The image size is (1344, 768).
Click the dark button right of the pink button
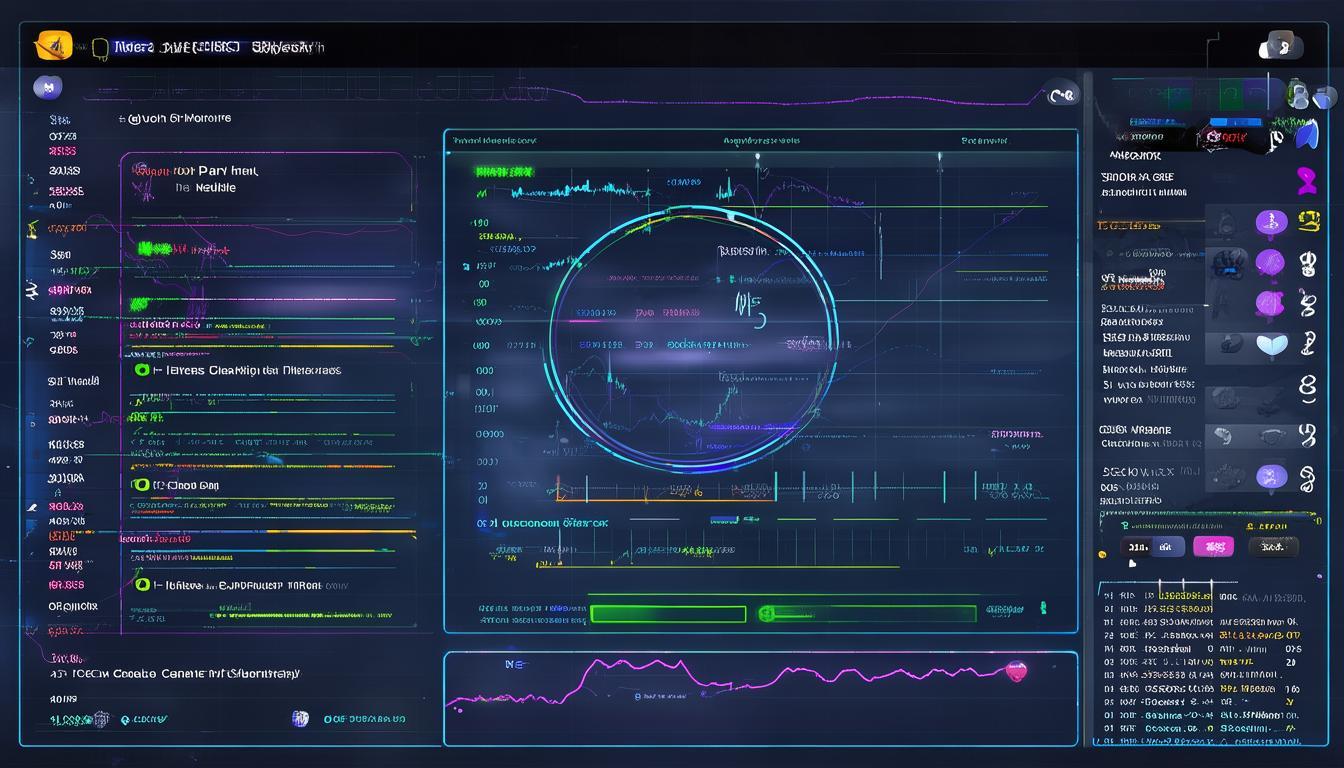point(1273,546)
